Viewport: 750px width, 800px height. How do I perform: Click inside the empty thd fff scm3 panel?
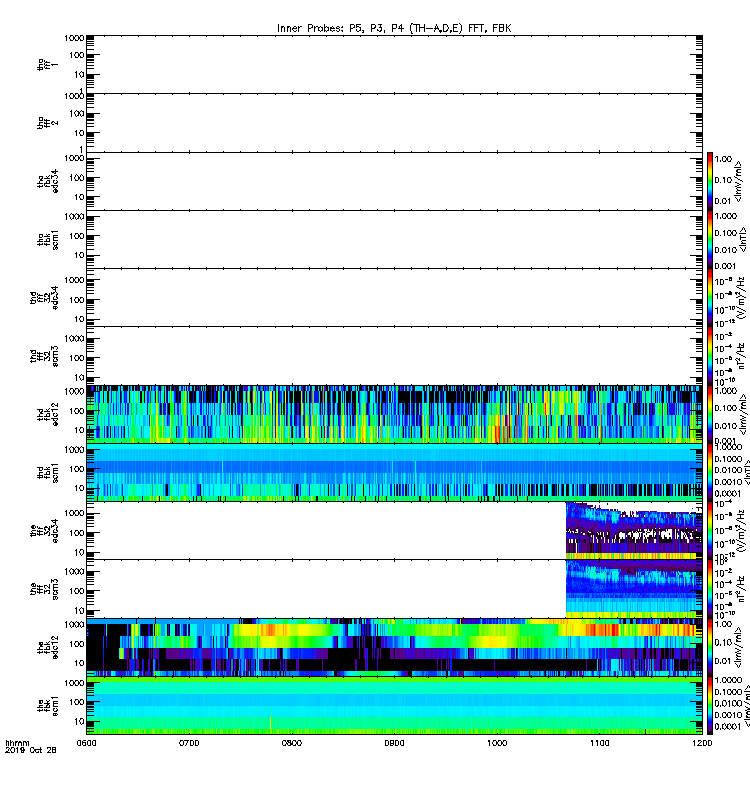394,356
